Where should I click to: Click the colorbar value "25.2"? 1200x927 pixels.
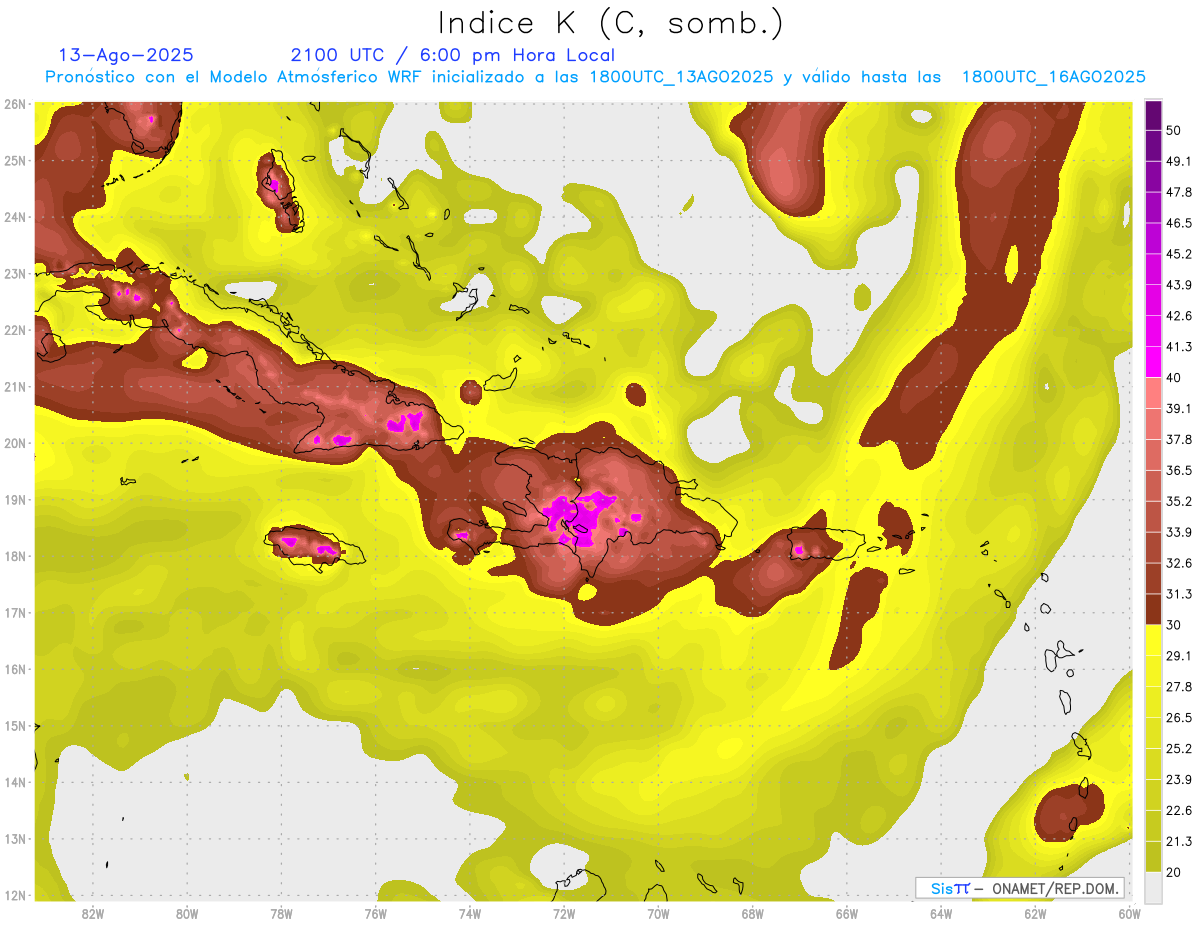(x=1178, y=749)
